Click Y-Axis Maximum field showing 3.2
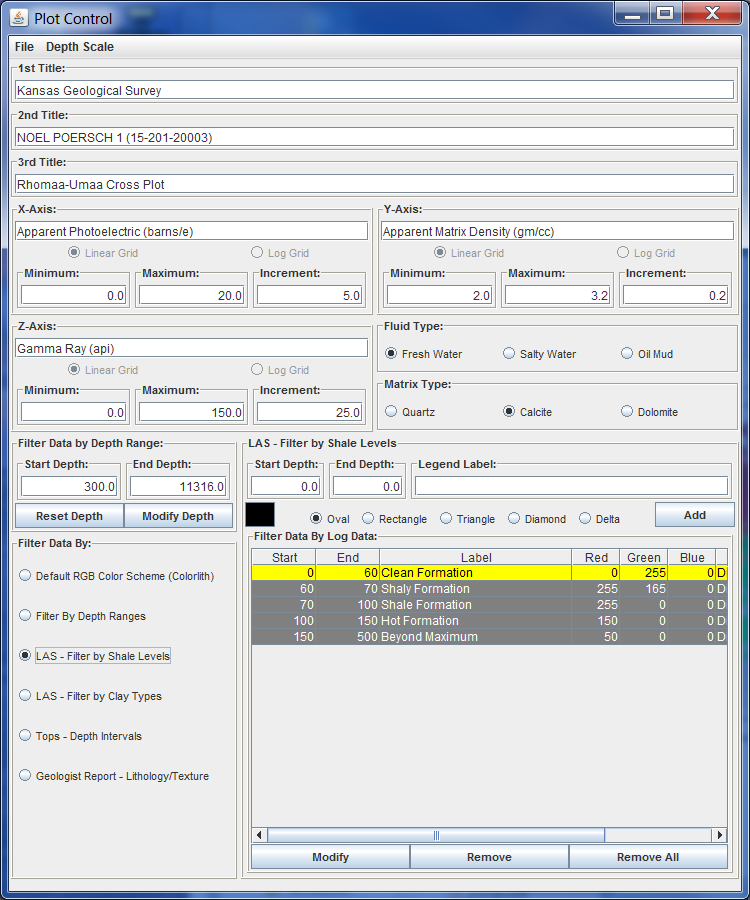The width and height of the screenshot is (750, 900). tap(558, 295)
